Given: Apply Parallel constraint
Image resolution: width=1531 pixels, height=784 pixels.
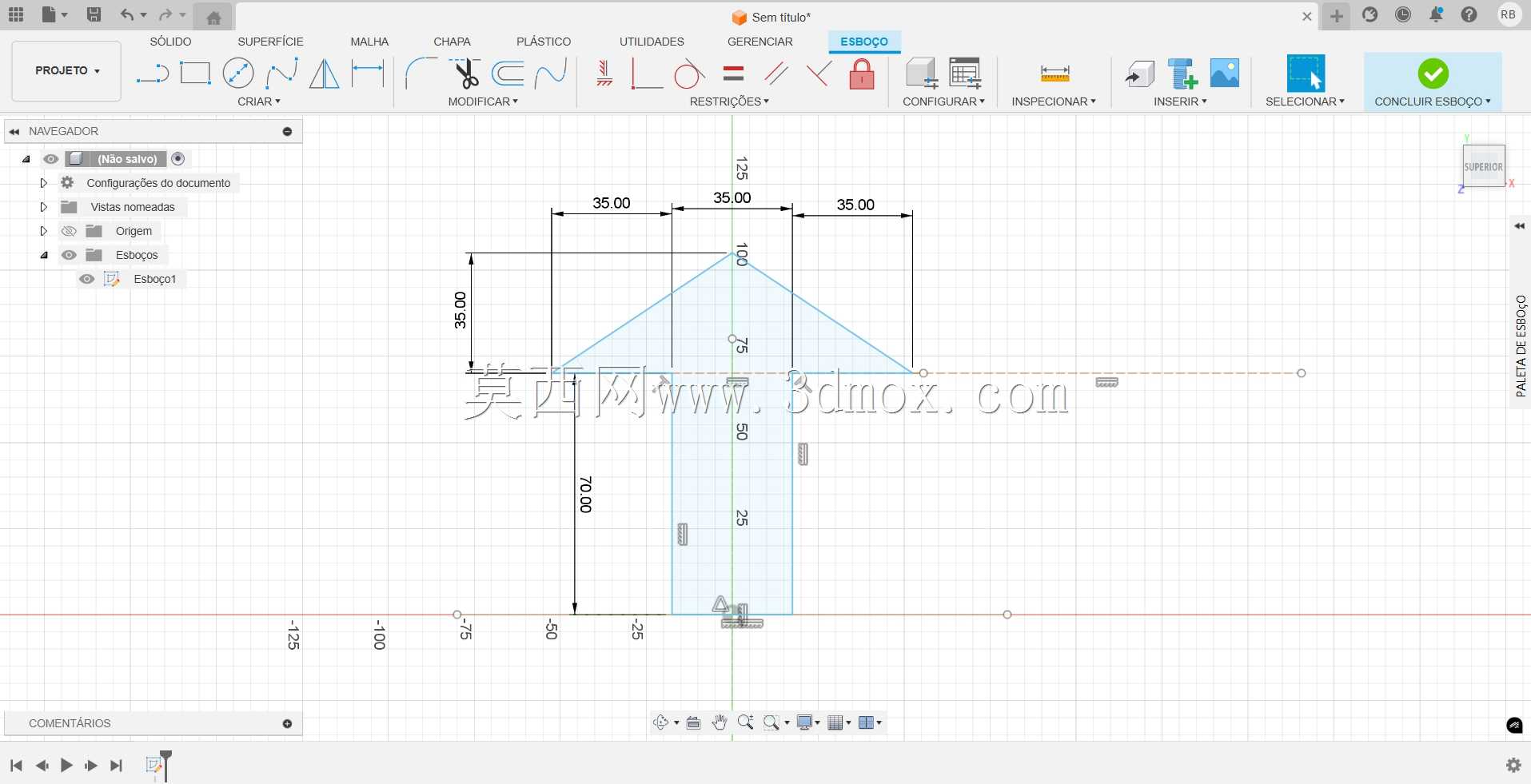Looking at the screenshot, I should 776,74.
